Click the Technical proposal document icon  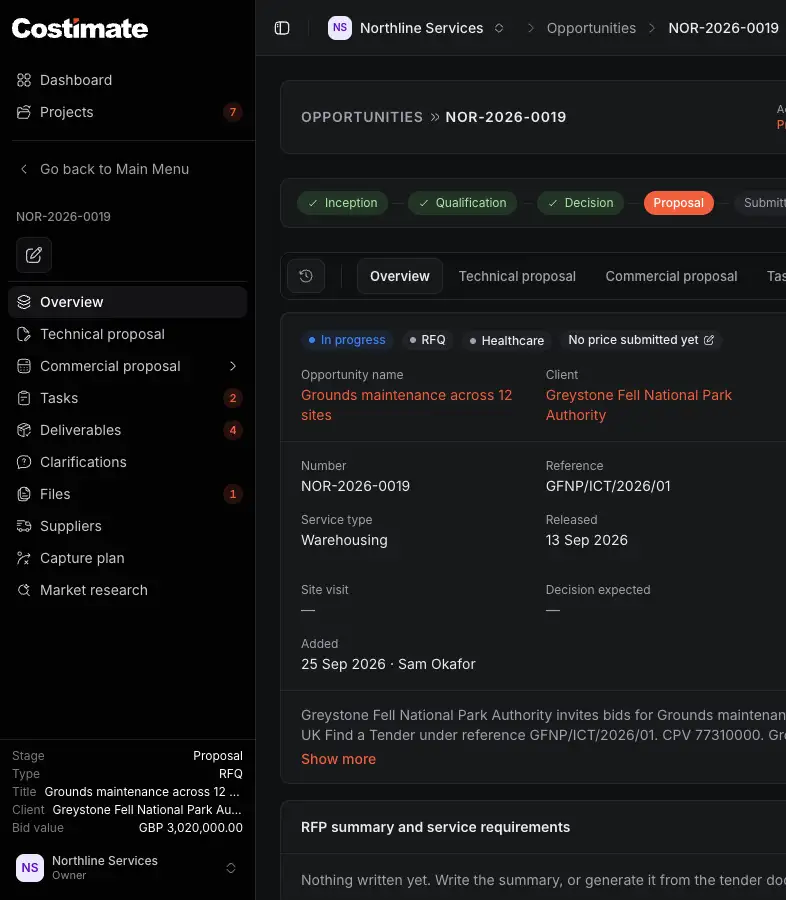(x=24, y=334)
